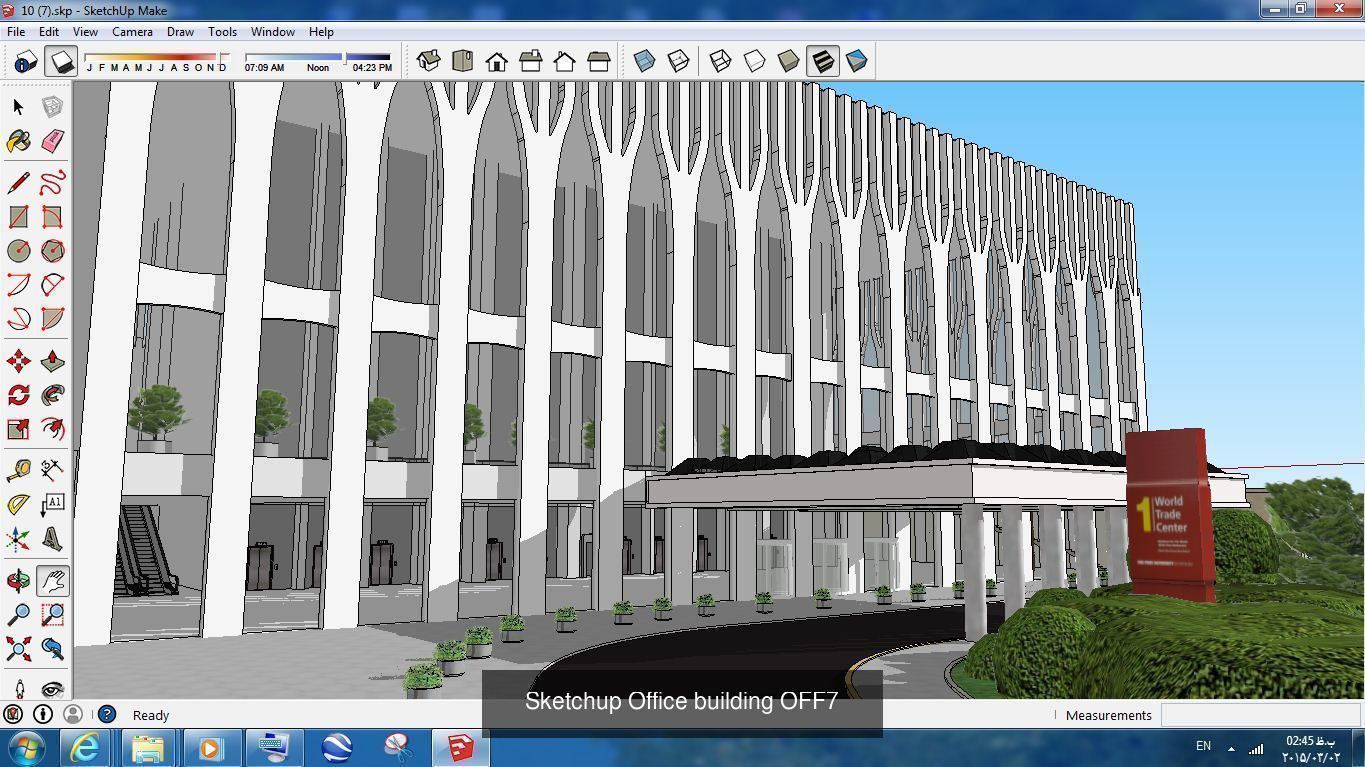Image resolution: width=1365 pixels, height=767 pixels.
Task: Choose the Rotated Rectangle tool
Action: click(x=52, y=217)
